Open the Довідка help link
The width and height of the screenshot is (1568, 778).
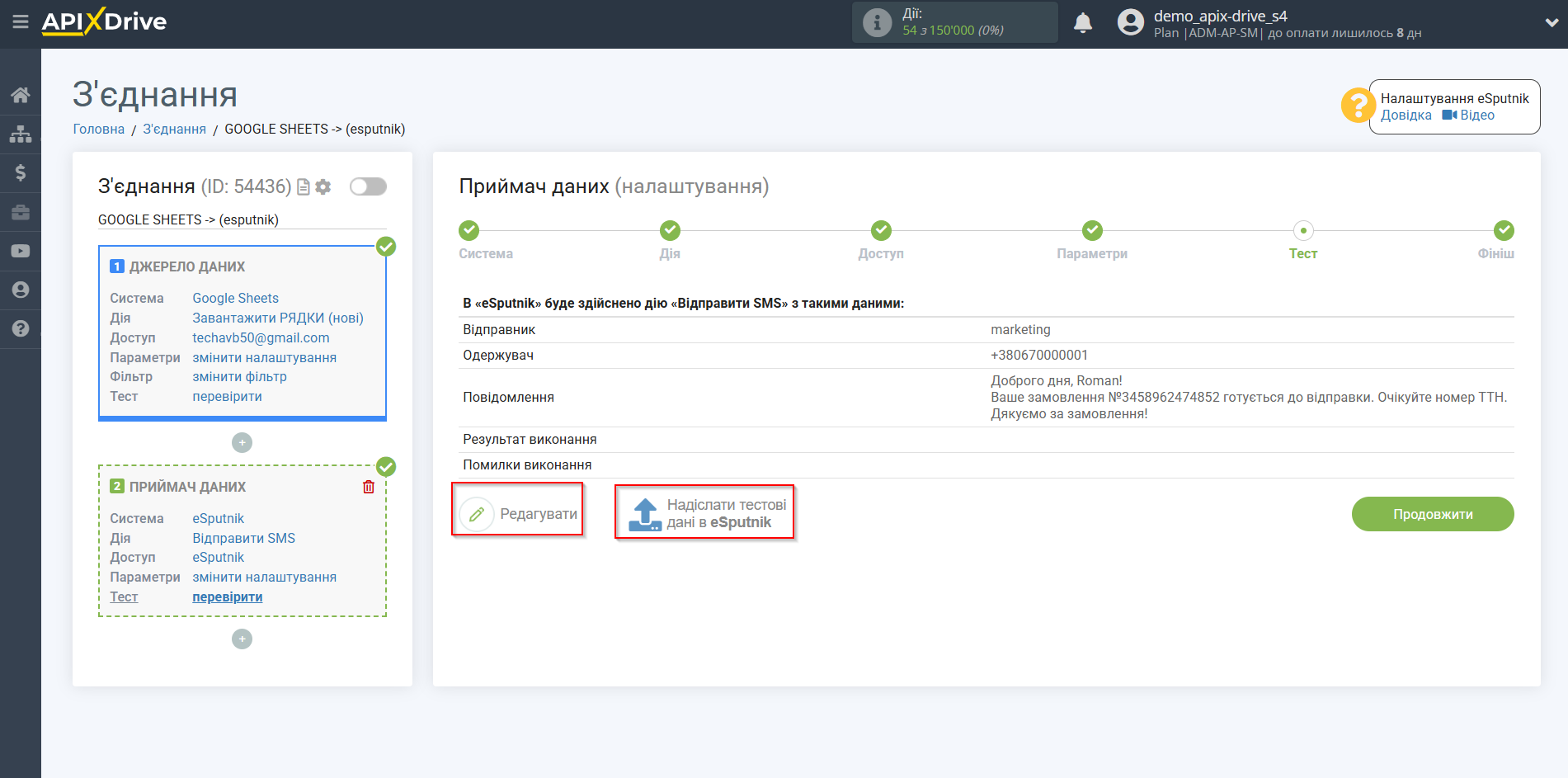pyautogui.click(x=1406, y=116)
